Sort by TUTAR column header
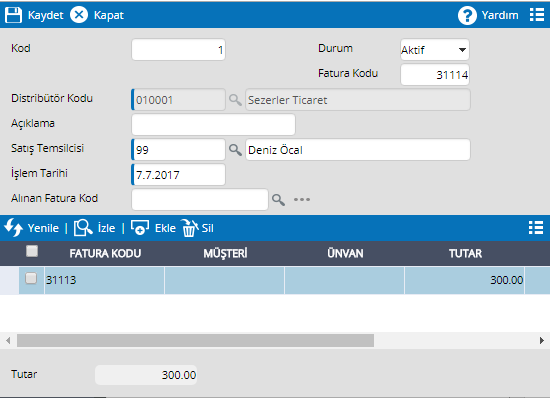Viewport: 550px width, 398px height. pyautogui.click(x=465, y=254)
